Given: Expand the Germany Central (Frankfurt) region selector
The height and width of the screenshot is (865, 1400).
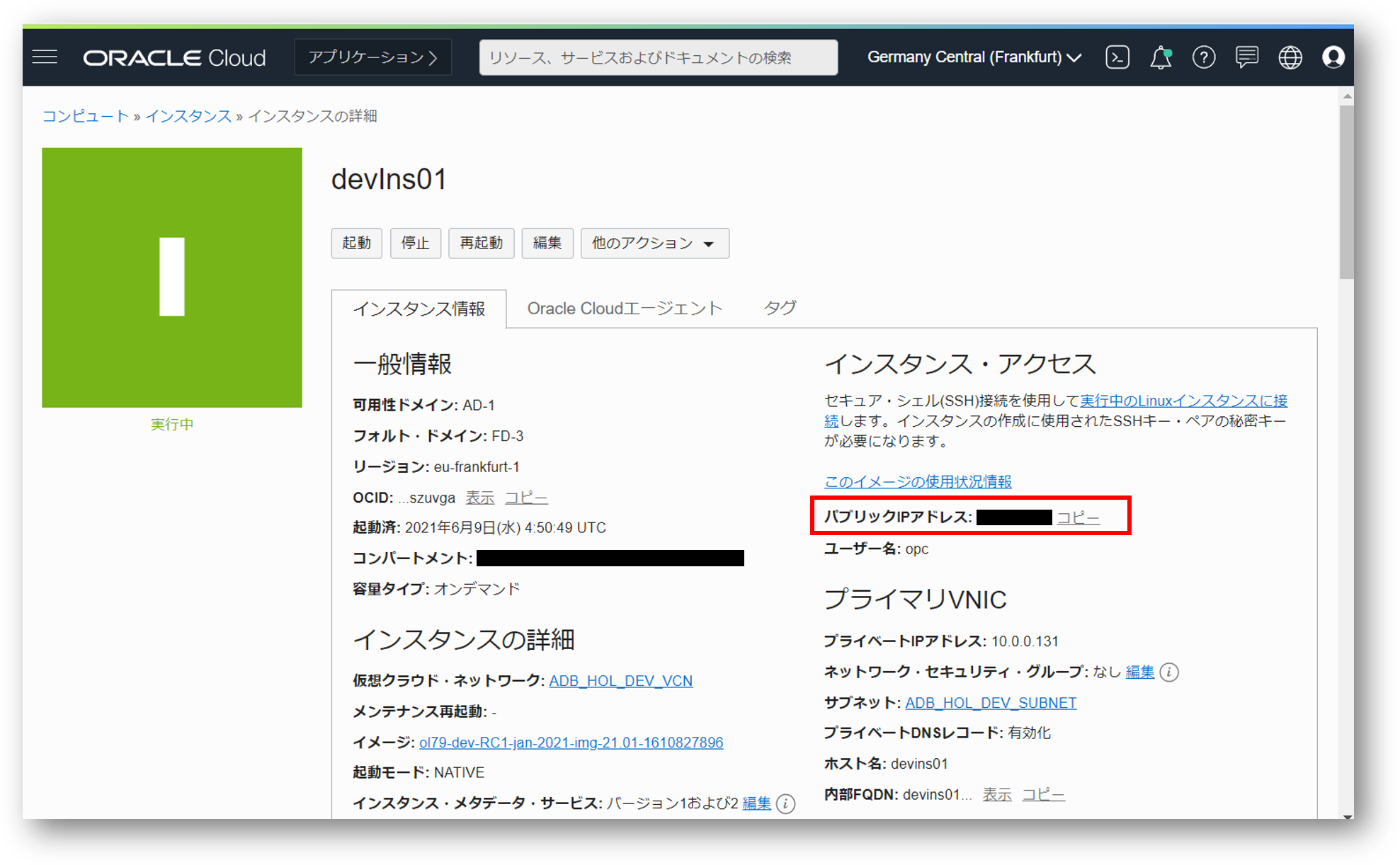Looking at the screenshot, I should pyautogui.click(x=974, y=57).
